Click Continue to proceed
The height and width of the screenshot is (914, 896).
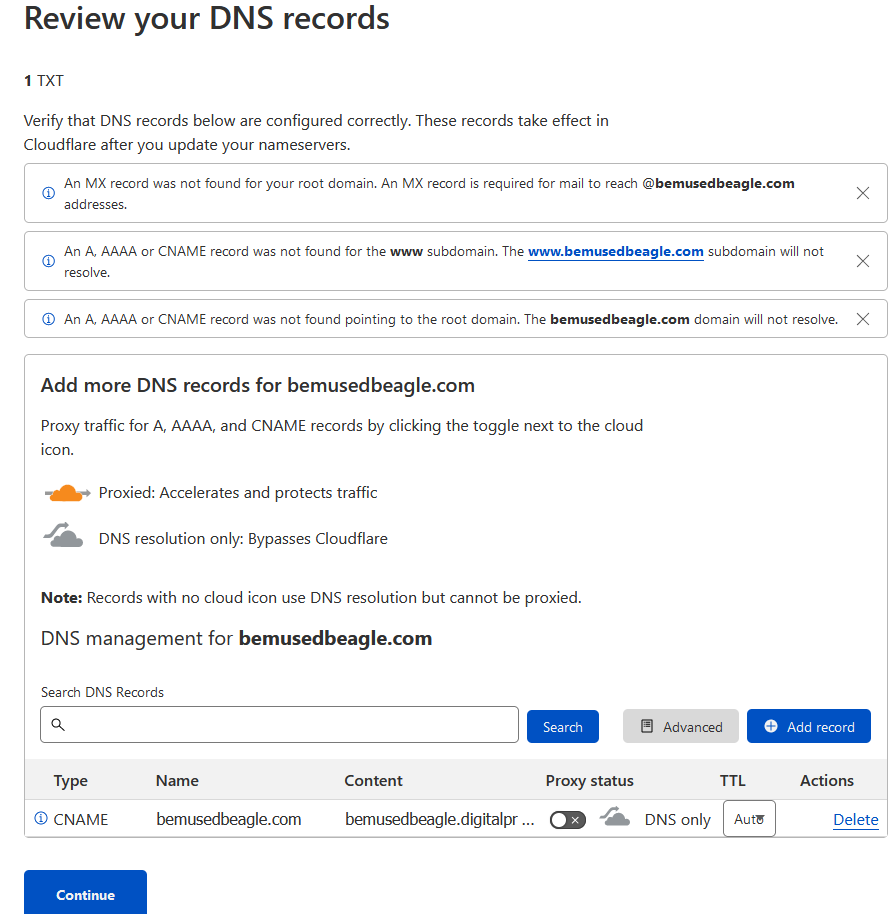click(x=85, y=892)
